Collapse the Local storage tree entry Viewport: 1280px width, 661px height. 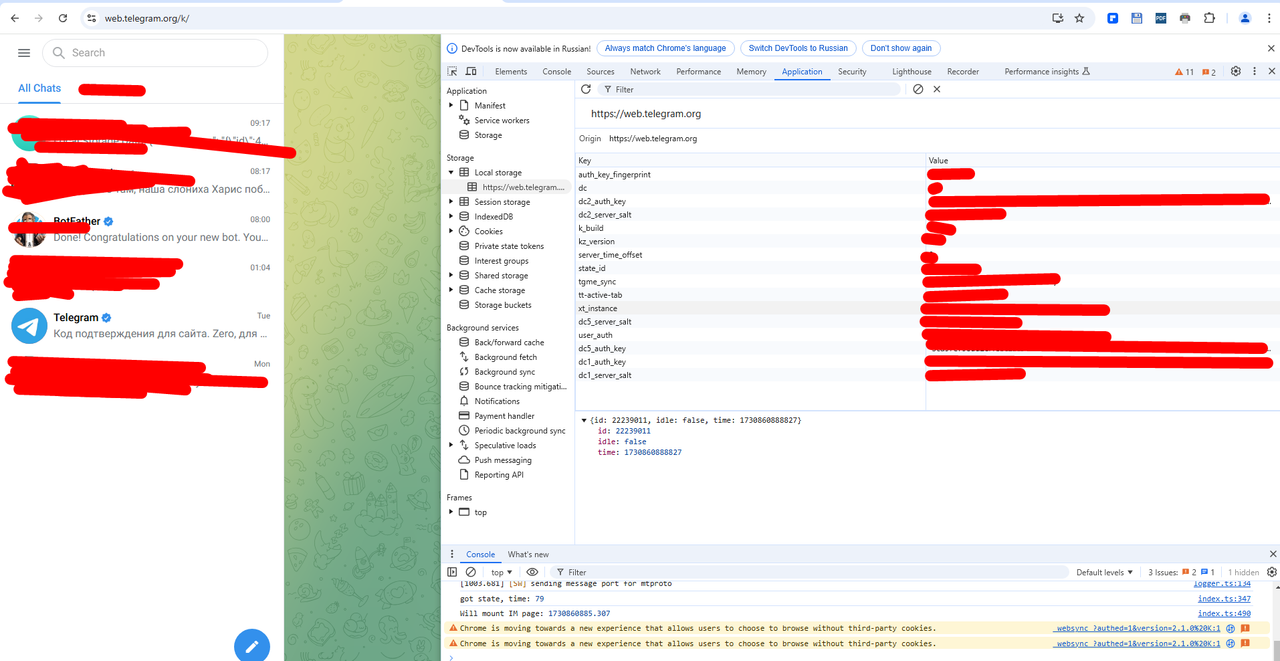[x=452, y=171]
